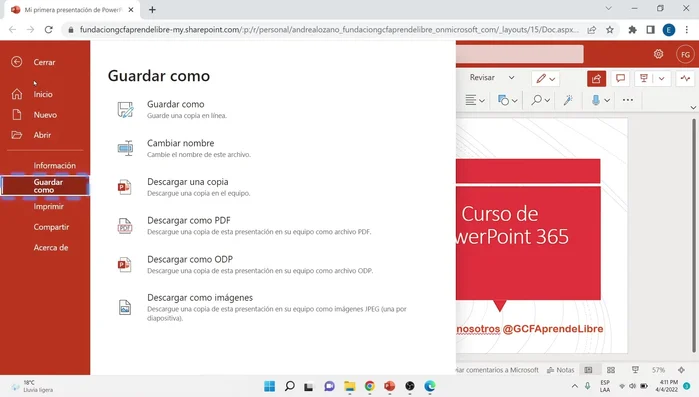This screenshot has height=397, width=699.
Task: Expand the ribbon collapse chevron
Action: click(693, 107)
